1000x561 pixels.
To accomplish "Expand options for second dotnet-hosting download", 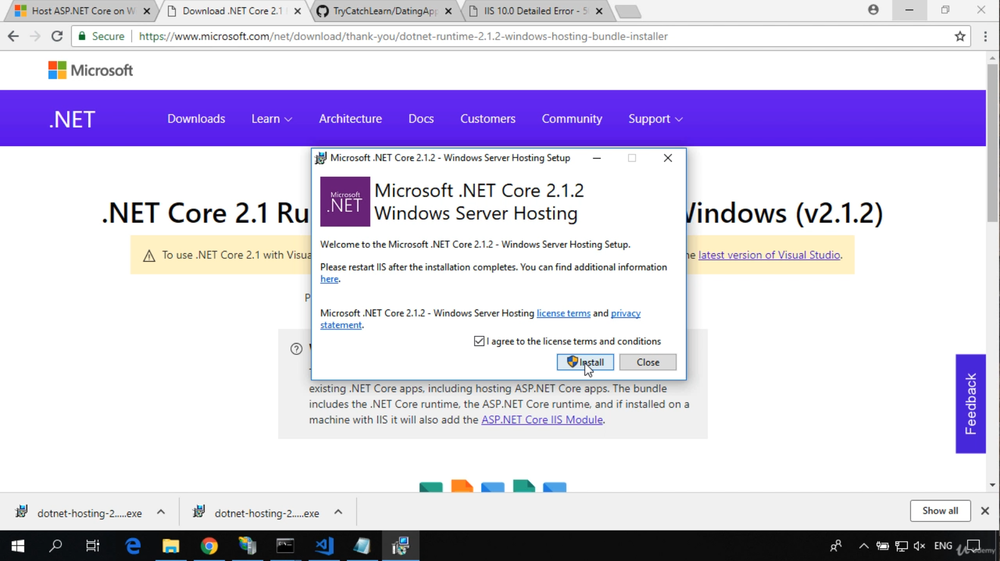I will (338, 512).
